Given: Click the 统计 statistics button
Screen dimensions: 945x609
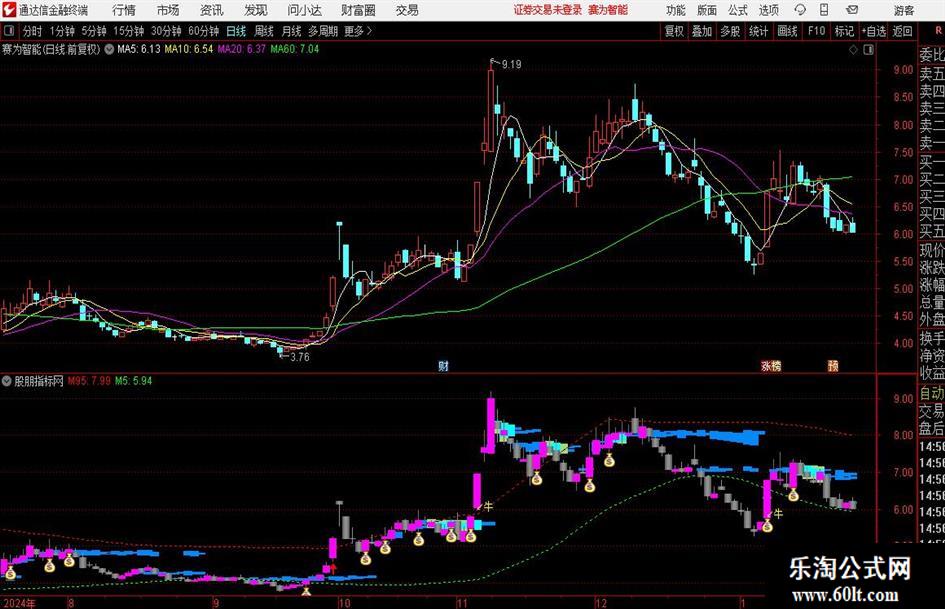Looking at the screenshot, I should coord(758,31).
